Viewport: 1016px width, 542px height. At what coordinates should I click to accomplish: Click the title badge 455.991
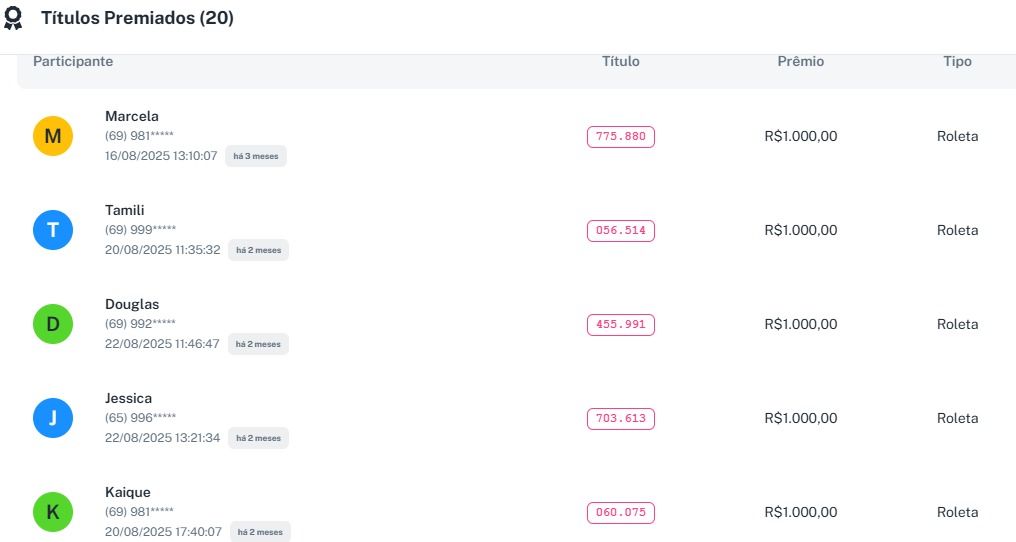(620, 325)
